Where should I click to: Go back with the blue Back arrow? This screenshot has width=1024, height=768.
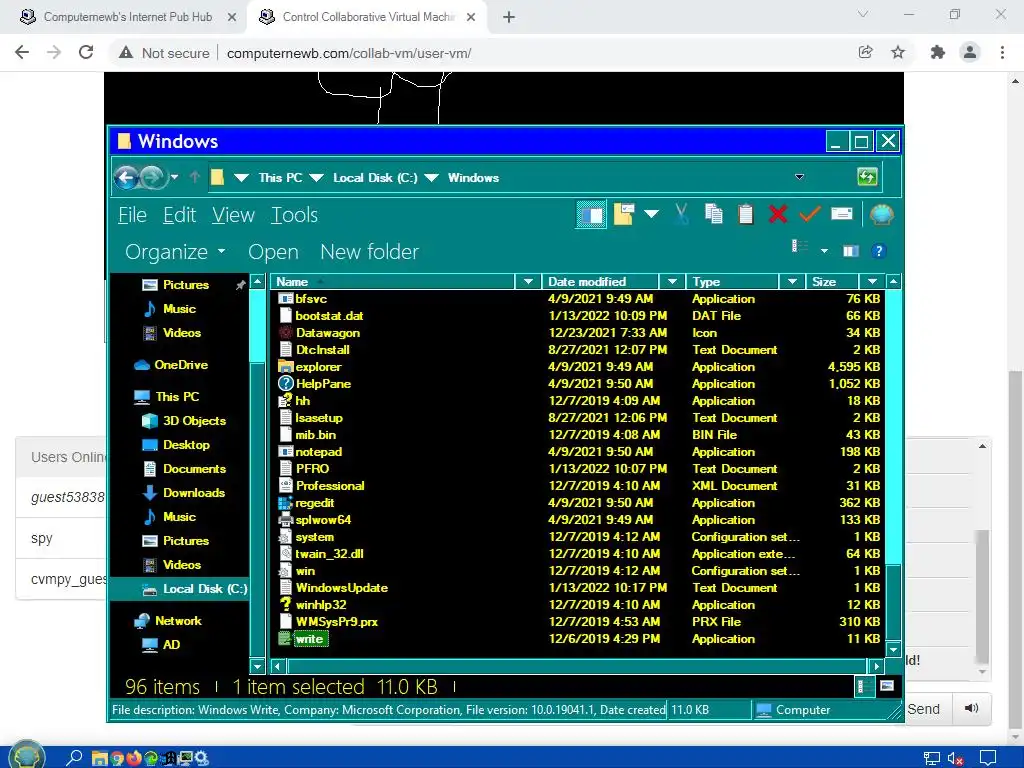click(126, 177)
